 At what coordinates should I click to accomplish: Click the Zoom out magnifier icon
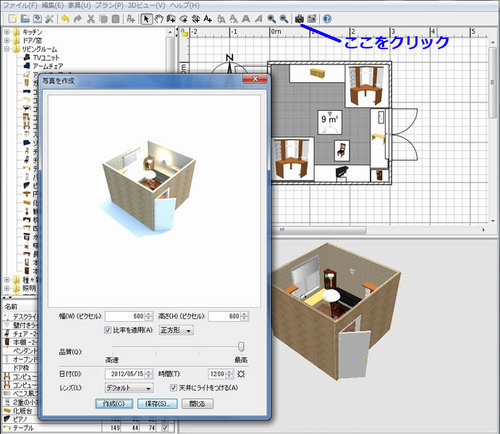[284, 19]
